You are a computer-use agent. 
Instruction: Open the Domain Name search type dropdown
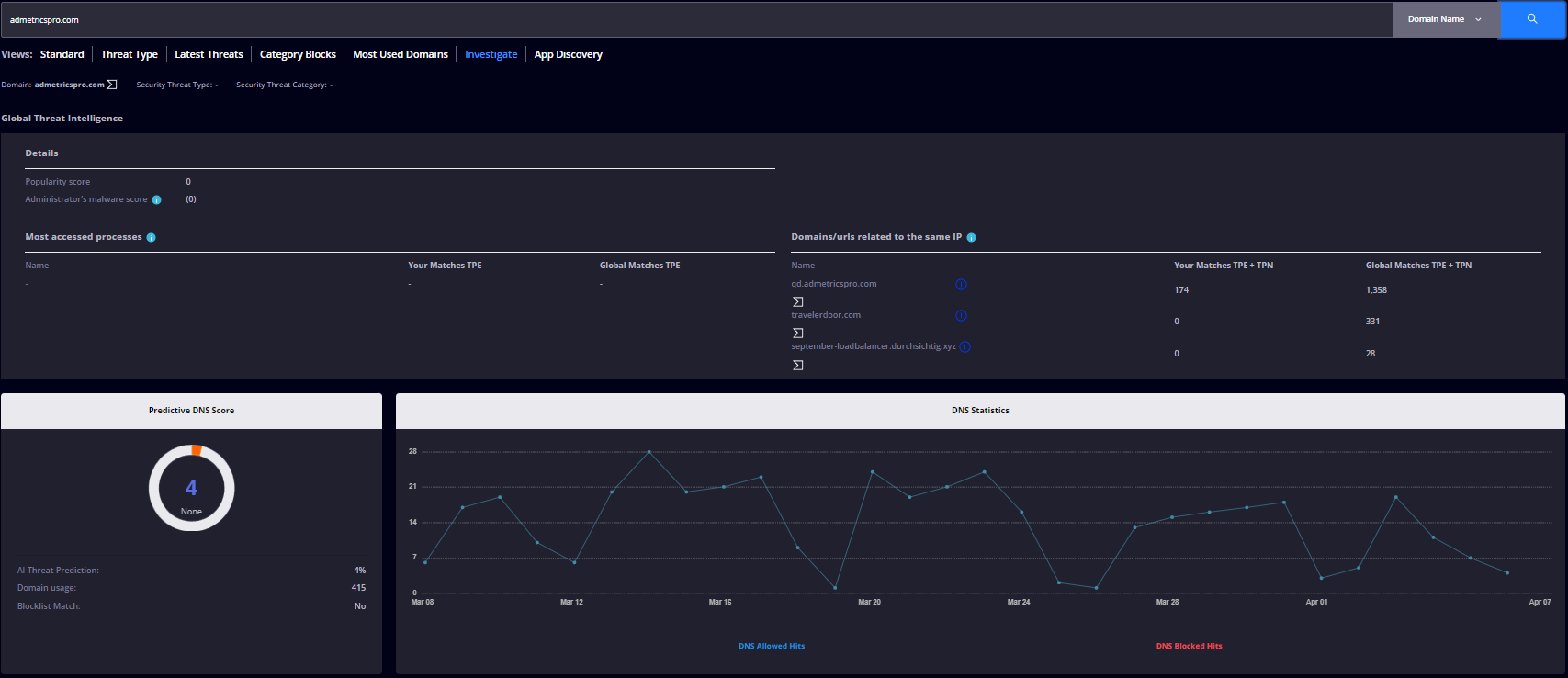tap(1446, 19)
